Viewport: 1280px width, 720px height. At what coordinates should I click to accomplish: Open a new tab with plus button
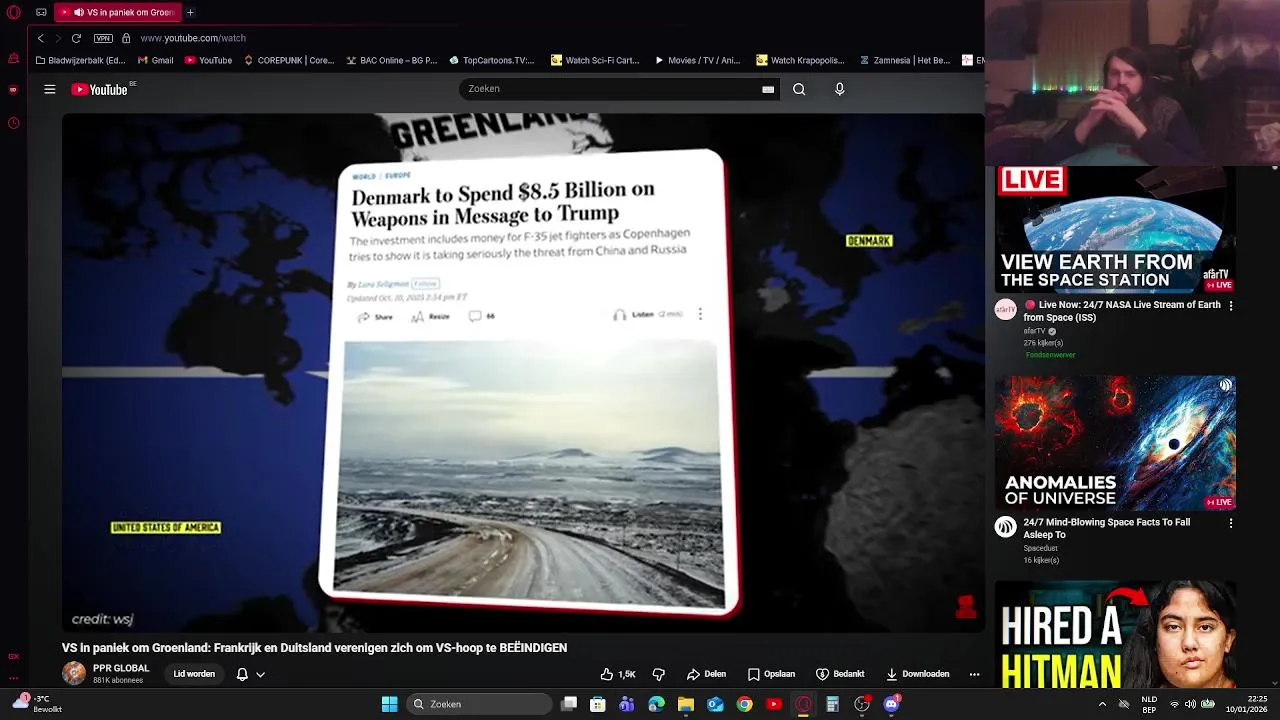[190, 12]
